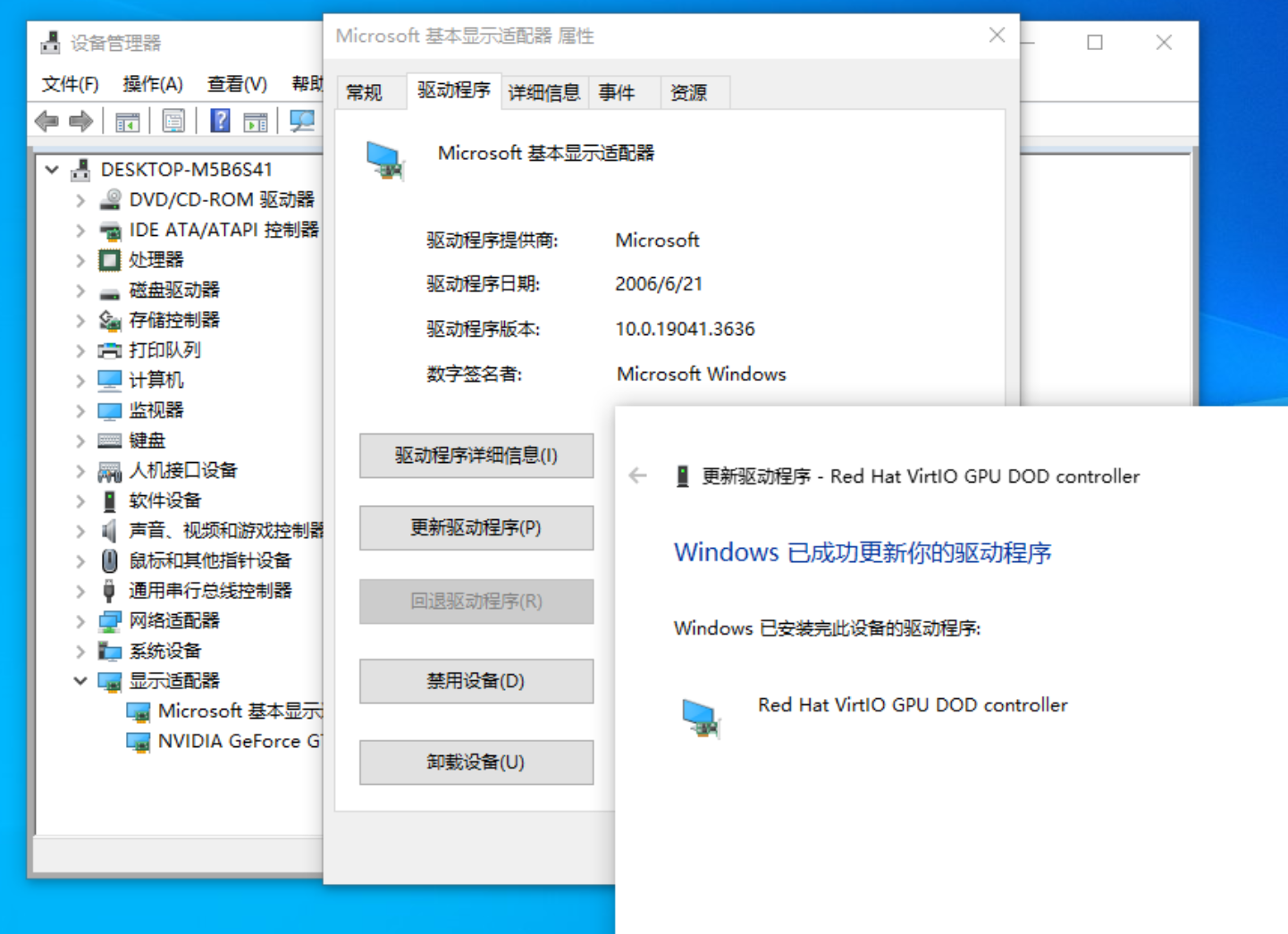This screenshot has width=1288, height=934.
Task: Click the IDE ATA/ATAPI controller icon
Action: [x=110, y=231]
